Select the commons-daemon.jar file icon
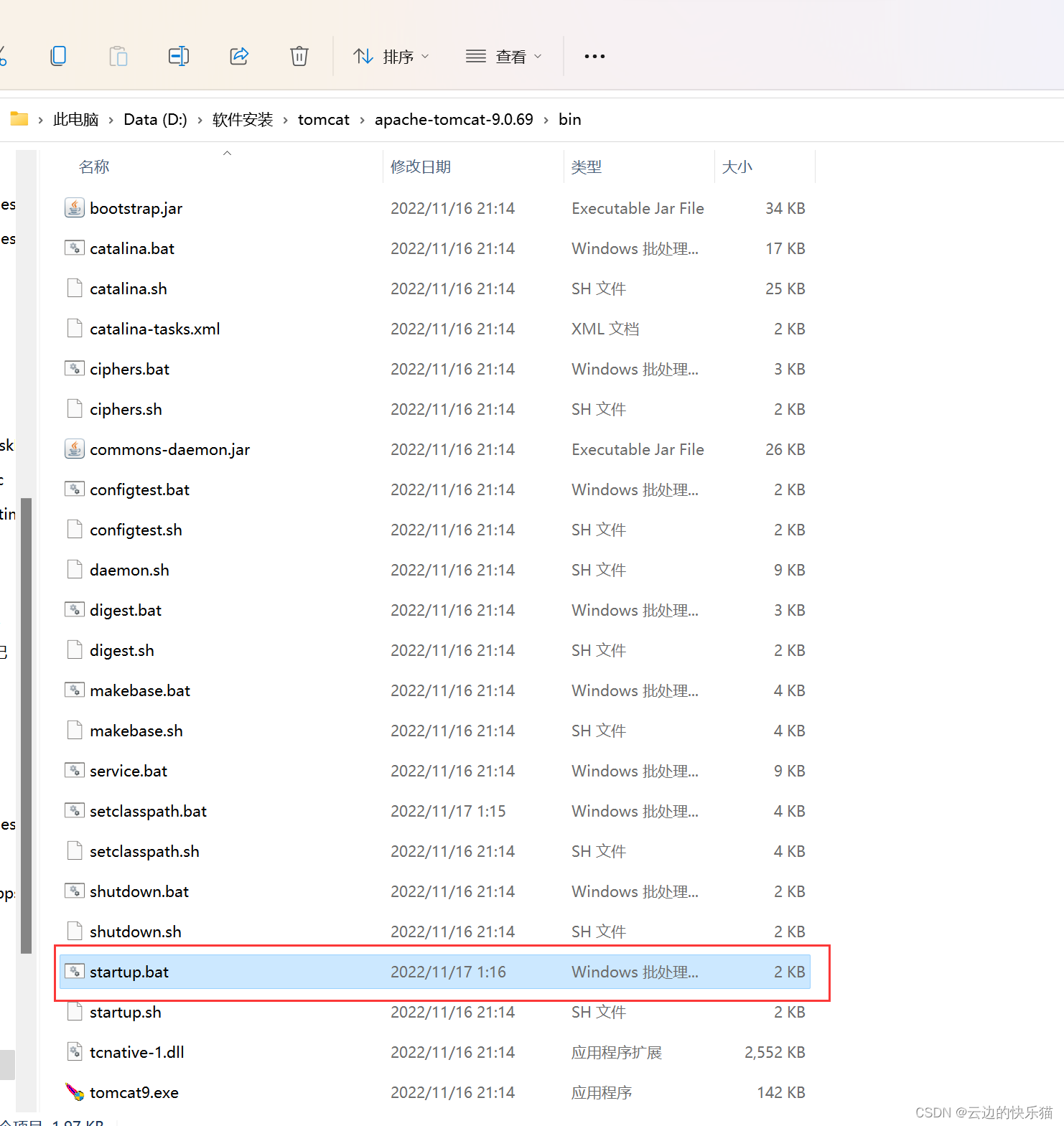The image size is (1064, 1126). (75, 449)
